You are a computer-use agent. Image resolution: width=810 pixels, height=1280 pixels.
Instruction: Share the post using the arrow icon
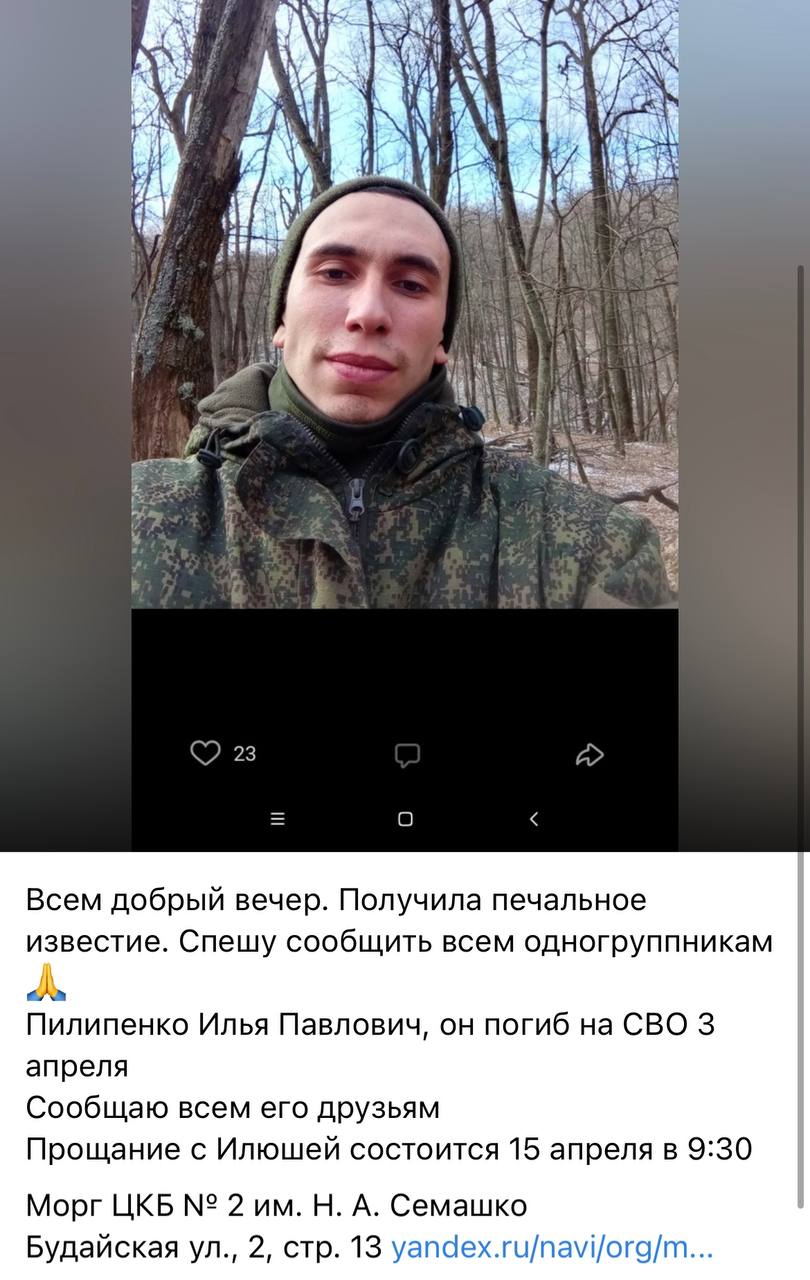590,755
